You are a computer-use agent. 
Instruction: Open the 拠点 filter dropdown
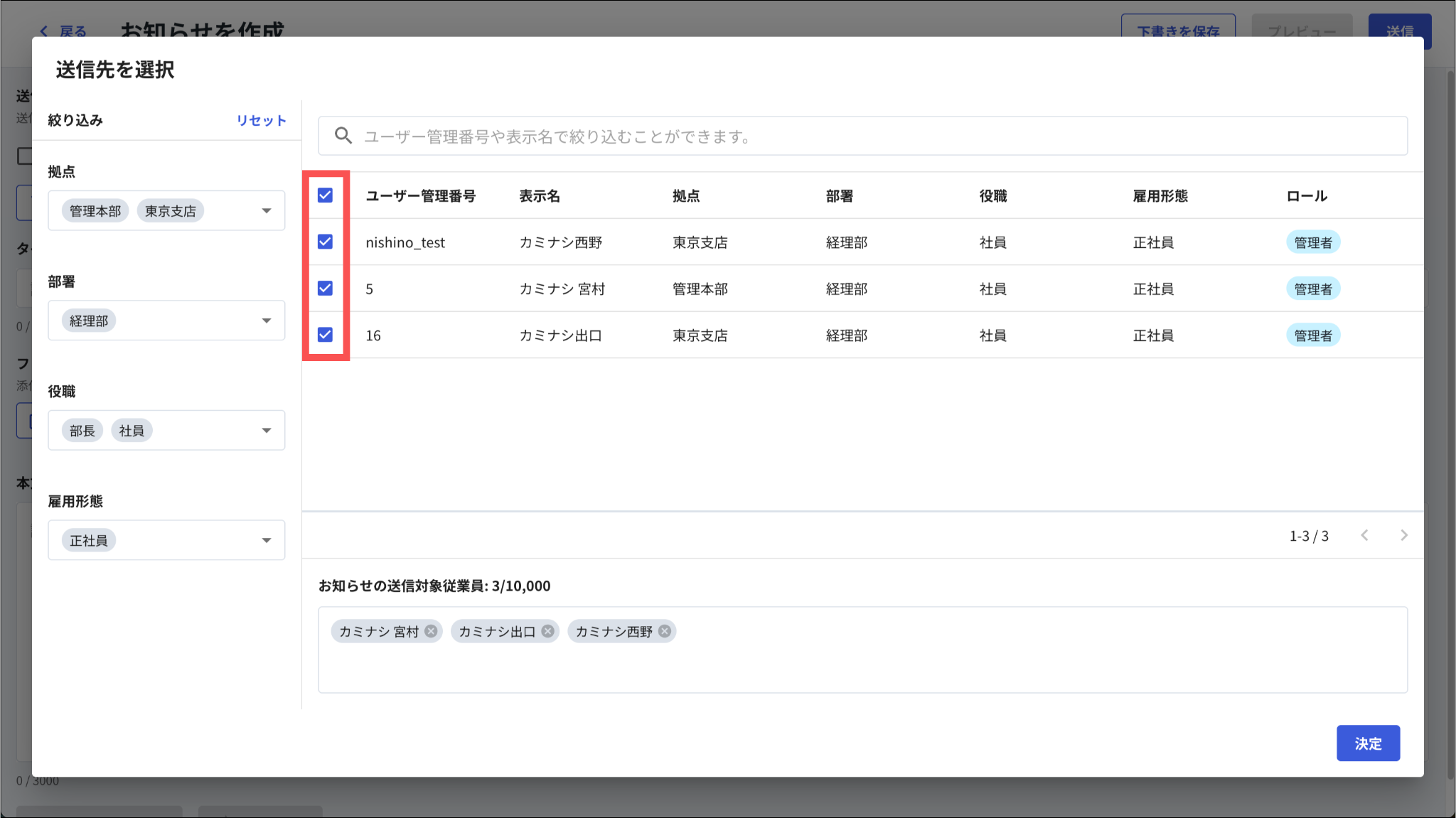(267, 210)
